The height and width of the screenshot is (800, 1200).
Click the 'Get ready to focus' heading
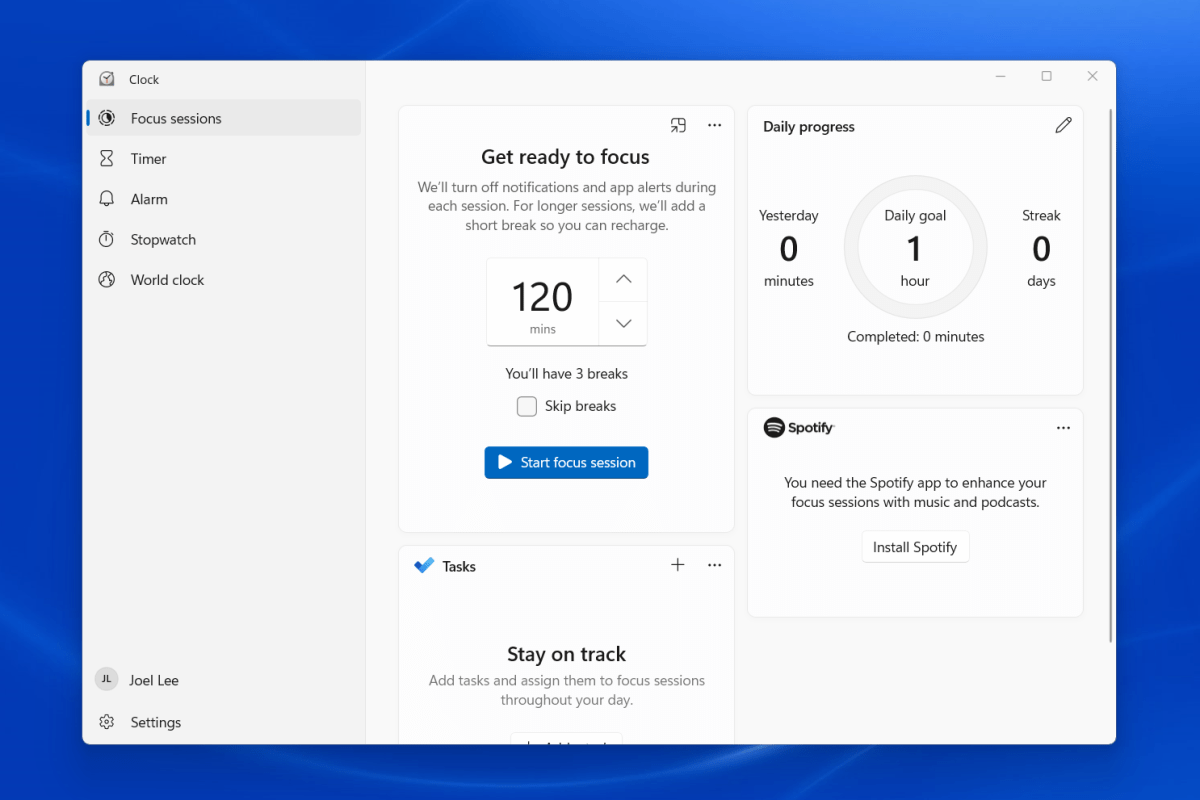tap(565, 157)
